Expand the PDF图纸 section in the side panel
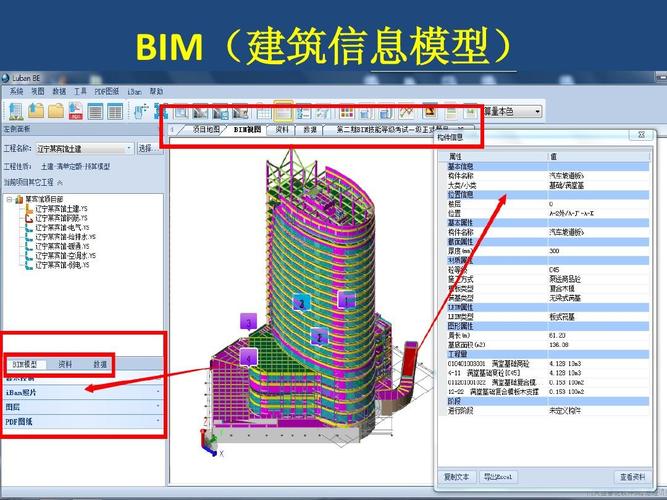The width and height of the screenshot is (667, 500). 83,421
